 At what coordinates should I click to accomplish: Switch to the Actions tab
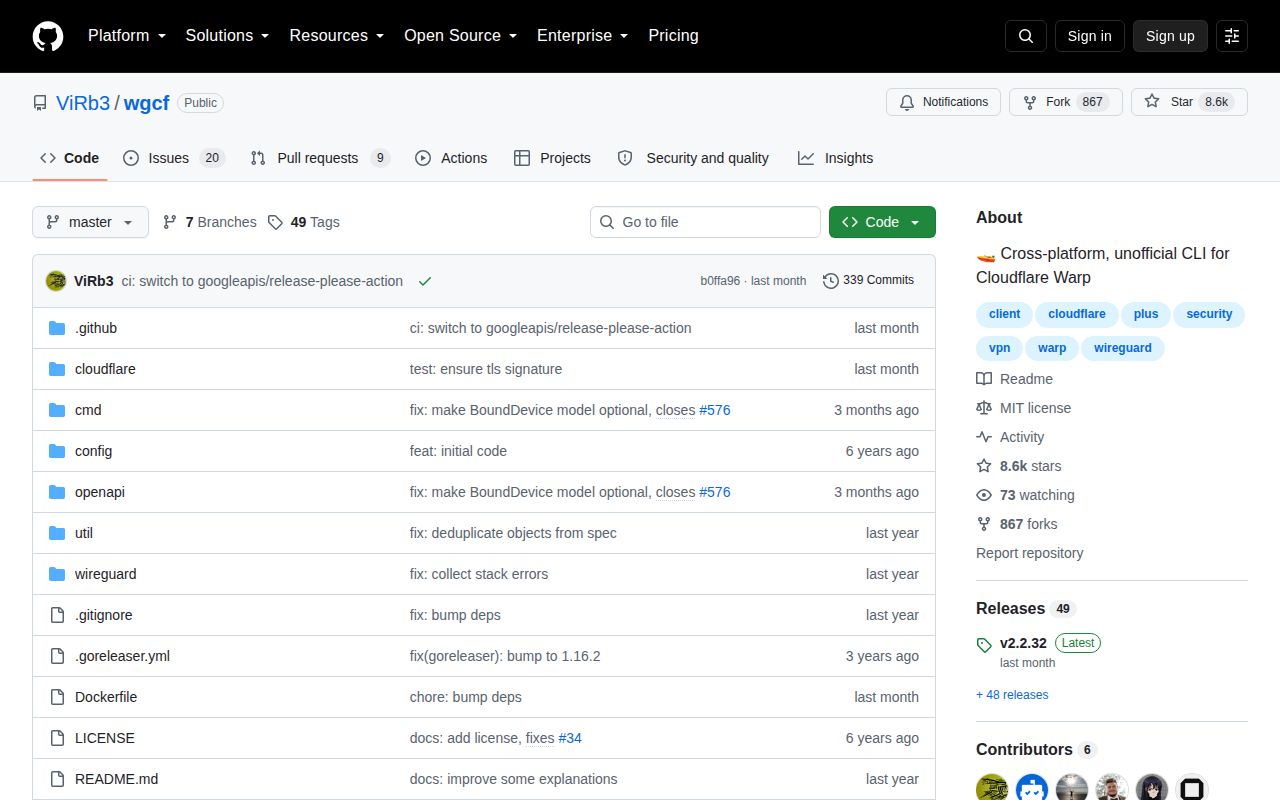(x=451, y=158)
